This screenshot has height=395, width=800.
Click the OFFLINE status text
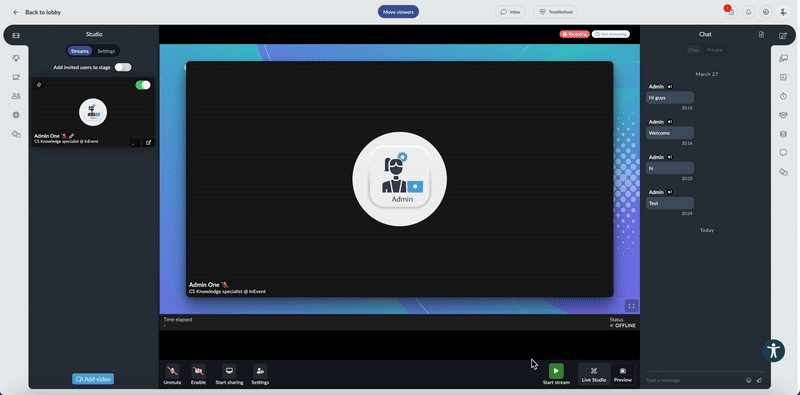pyautogui.click(x=625, y=326)
